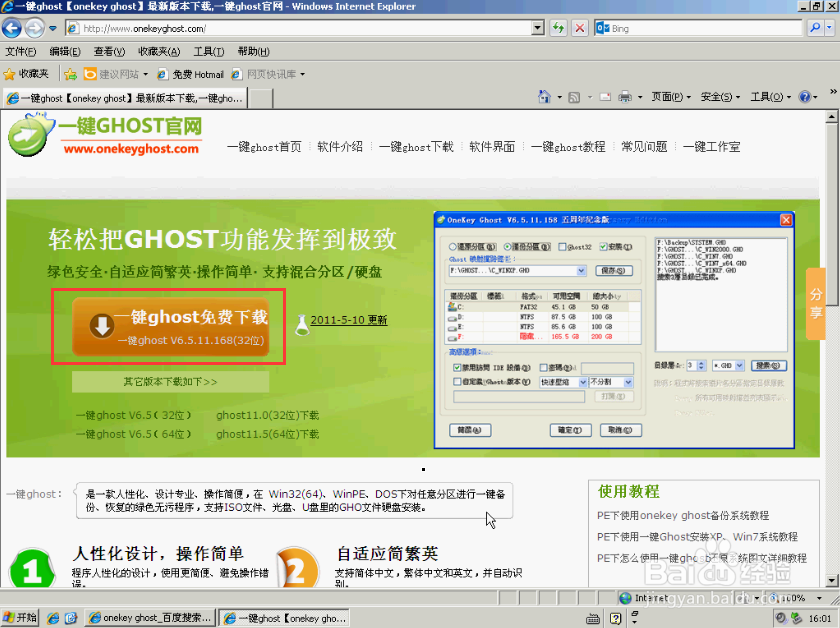This screenshot has height=628, width=840.
Task: Expand the 工具(O) tools command menu
Action: (770, 97)
